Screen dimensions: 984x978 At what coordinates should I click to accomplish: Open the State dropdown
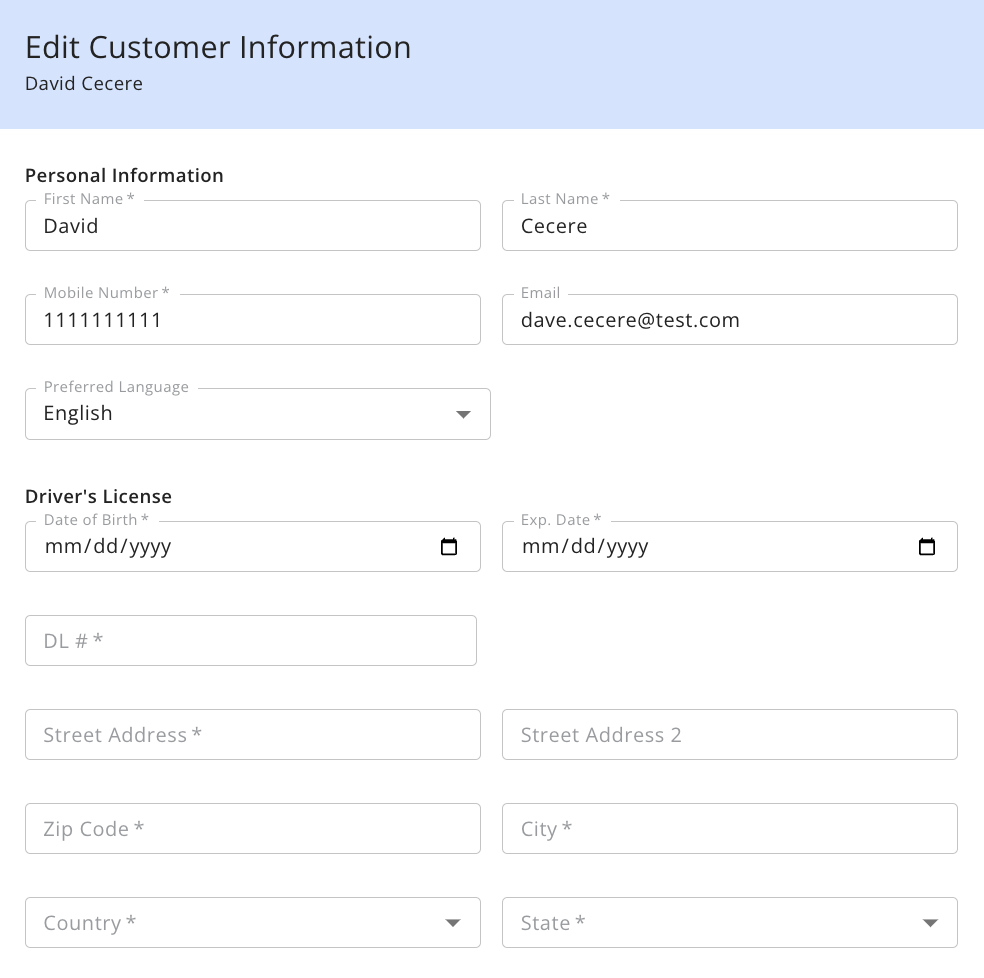(730, 922)
